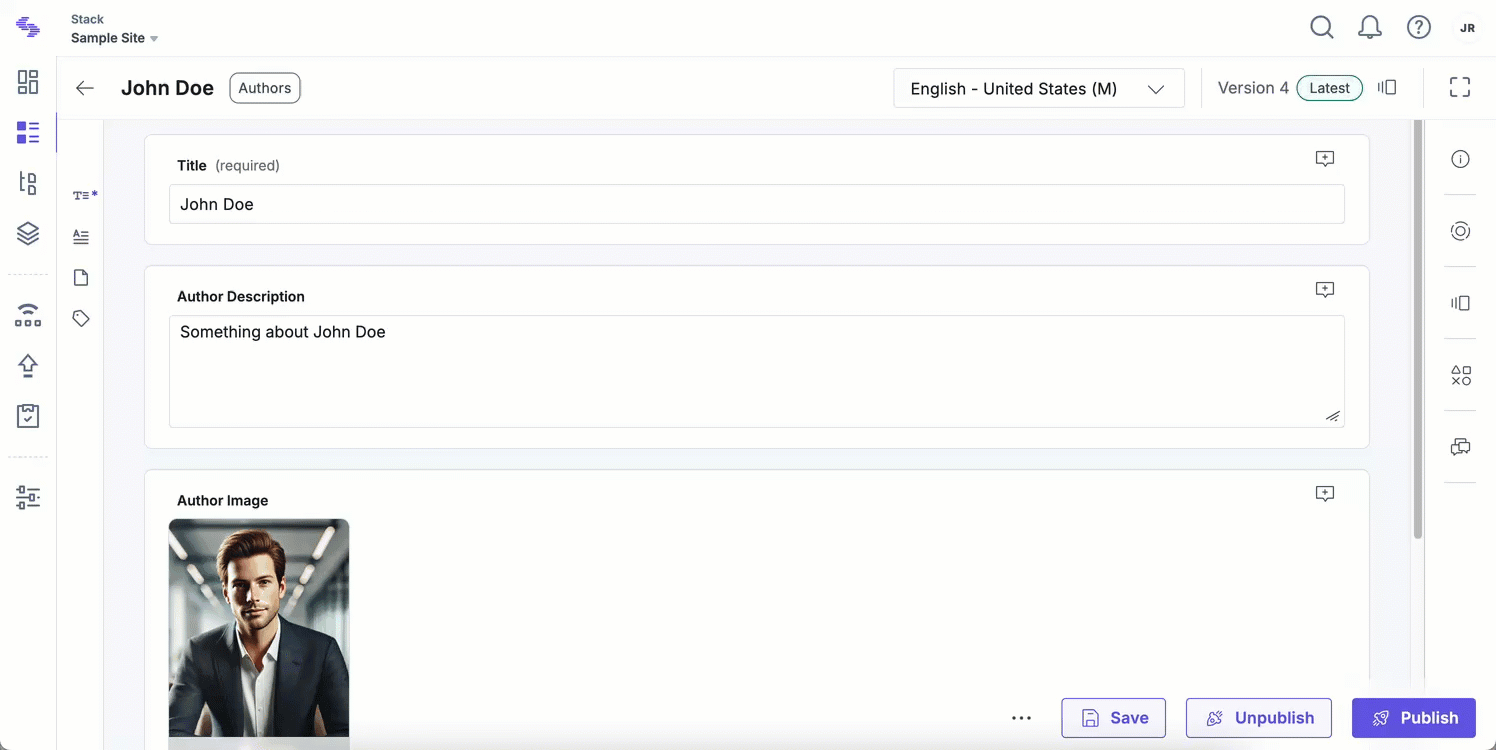Open the discussions chat icon in right panel
The height and width of the screenshot is (750, 1496).
pyautogui.click(x=1460, y=447)
